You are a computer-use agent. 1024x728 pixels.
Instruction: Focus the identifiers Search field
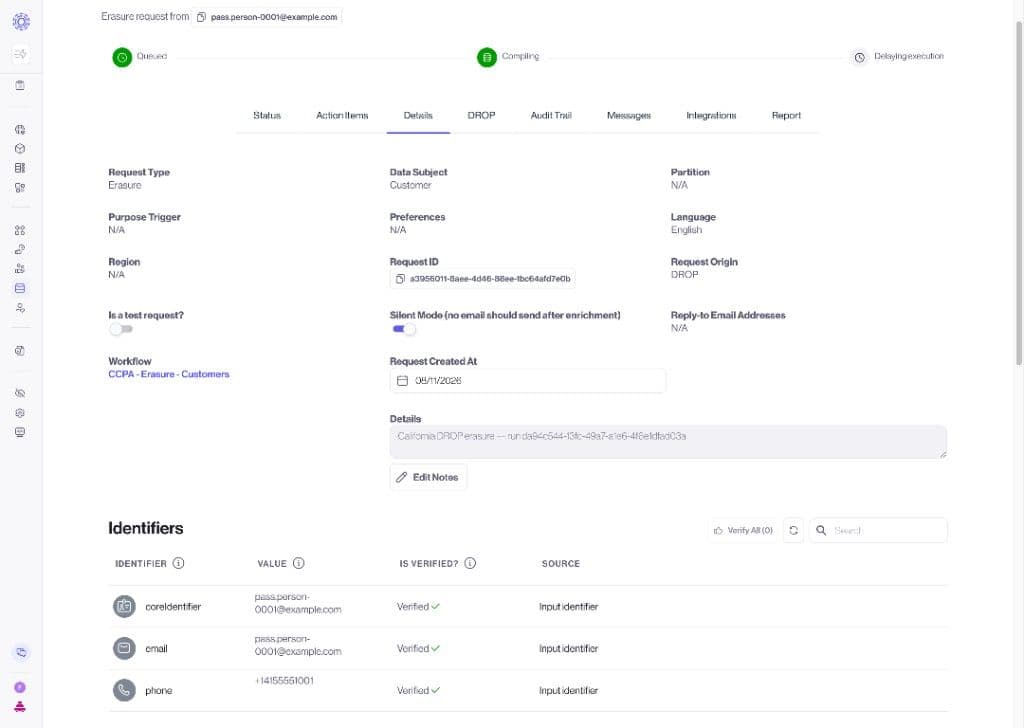pyautogui.click(x=878, y=530)
